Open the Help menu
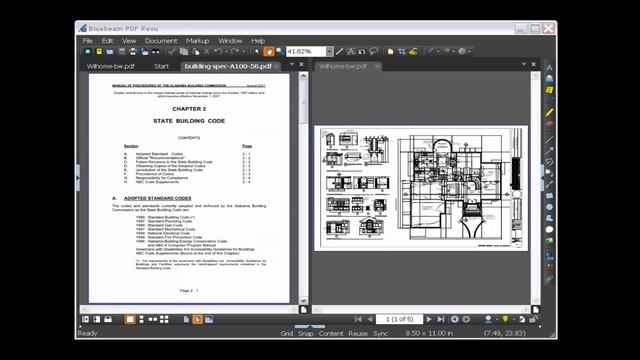Image resolution: width=640 pixels, height=360 pixels. [258, 41]
